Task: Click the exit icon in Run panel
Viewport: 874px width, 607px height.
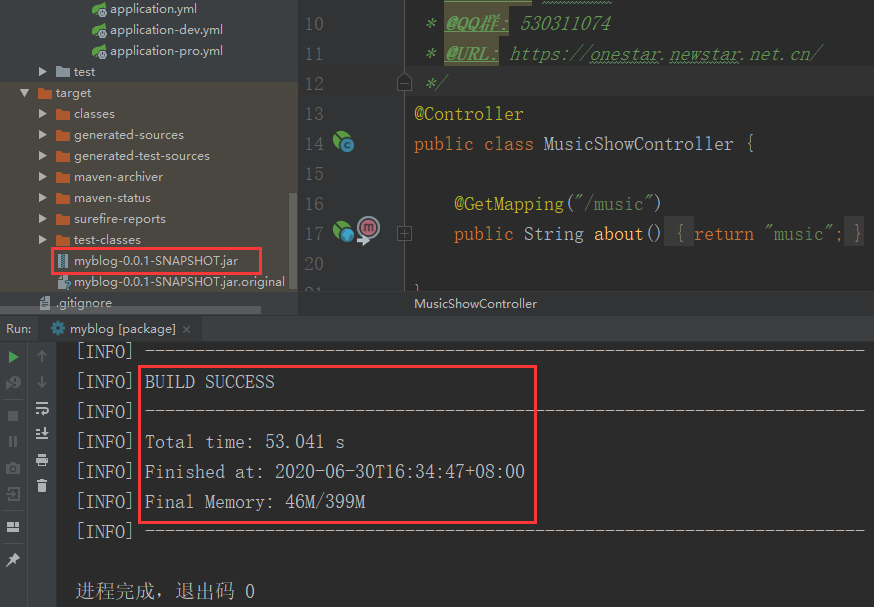Action: pos(13,494)
